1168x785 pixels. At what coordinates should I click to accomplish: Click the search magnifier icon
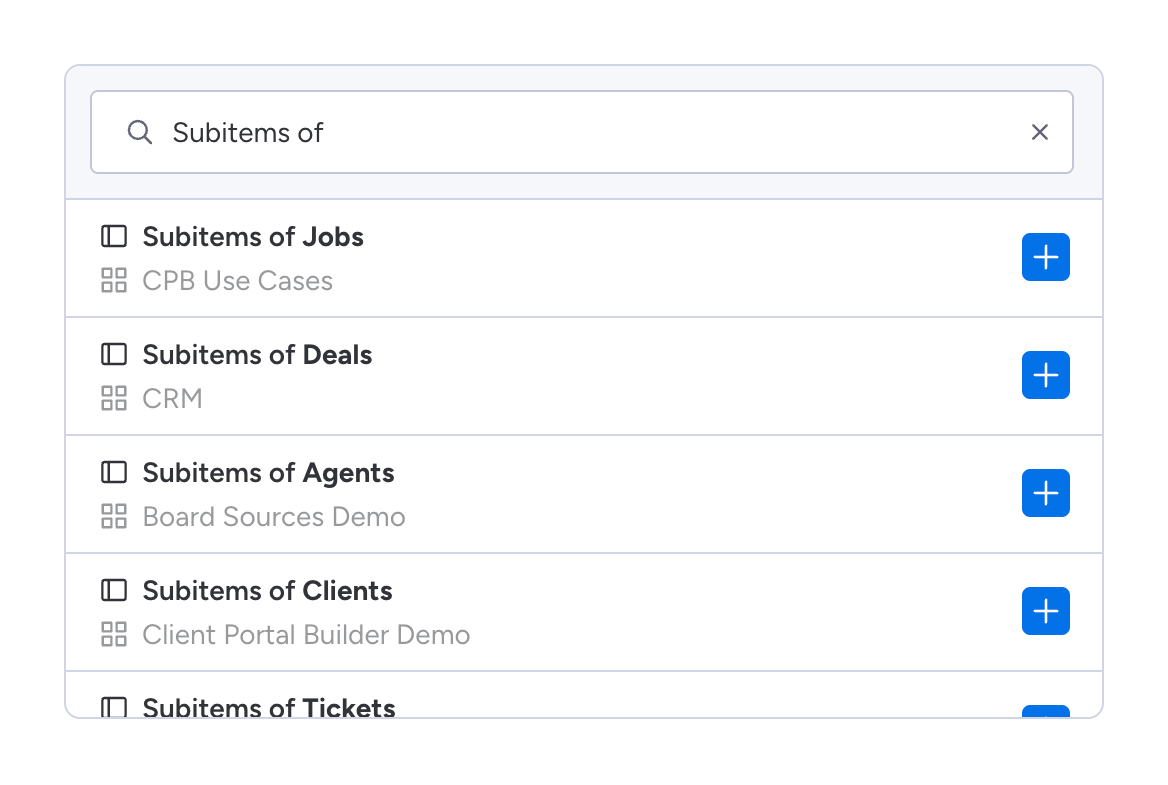pyautogui.click(x=140, y=132)
